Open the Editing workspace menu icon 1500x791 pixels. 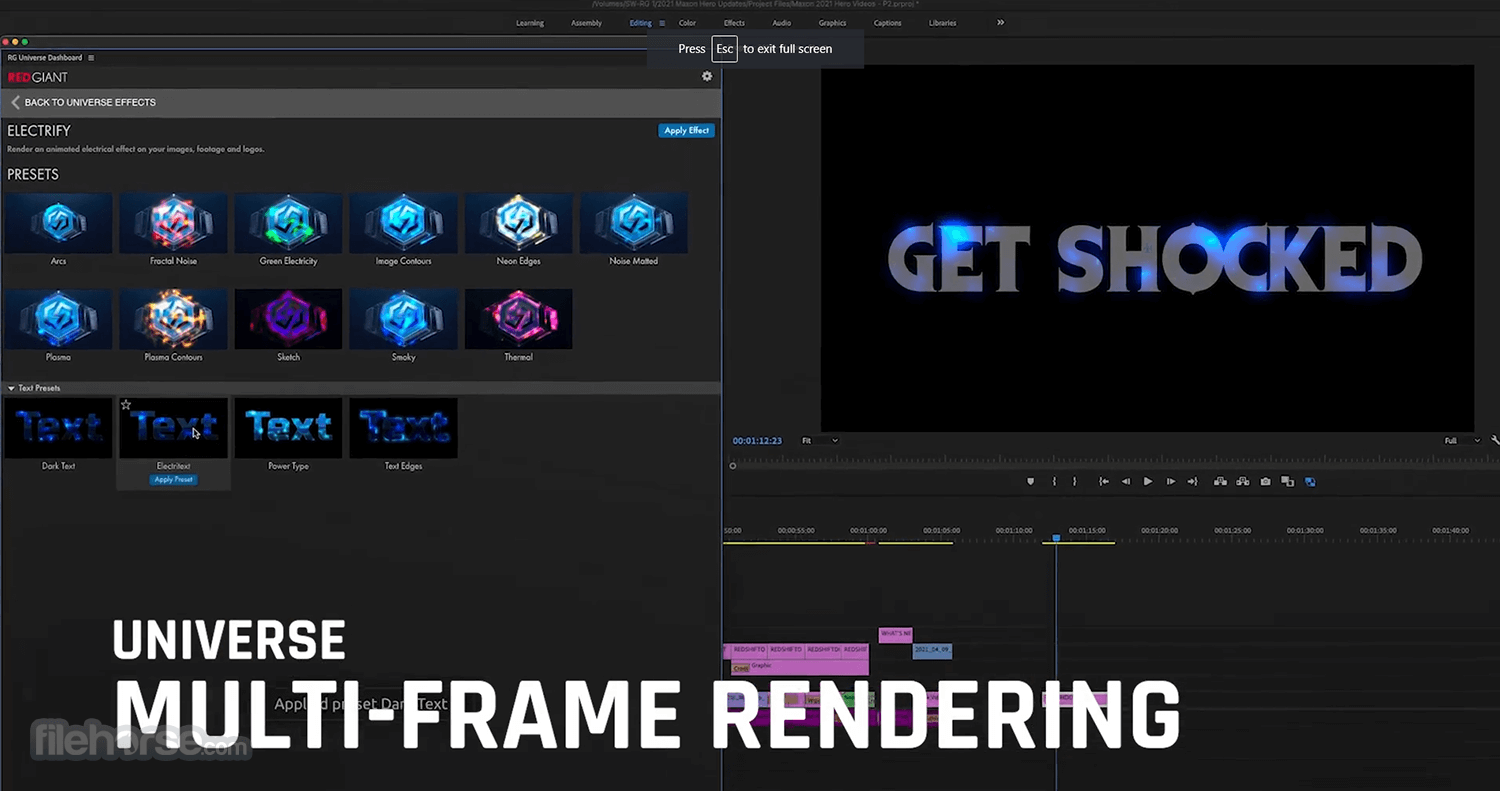[662, 23]
